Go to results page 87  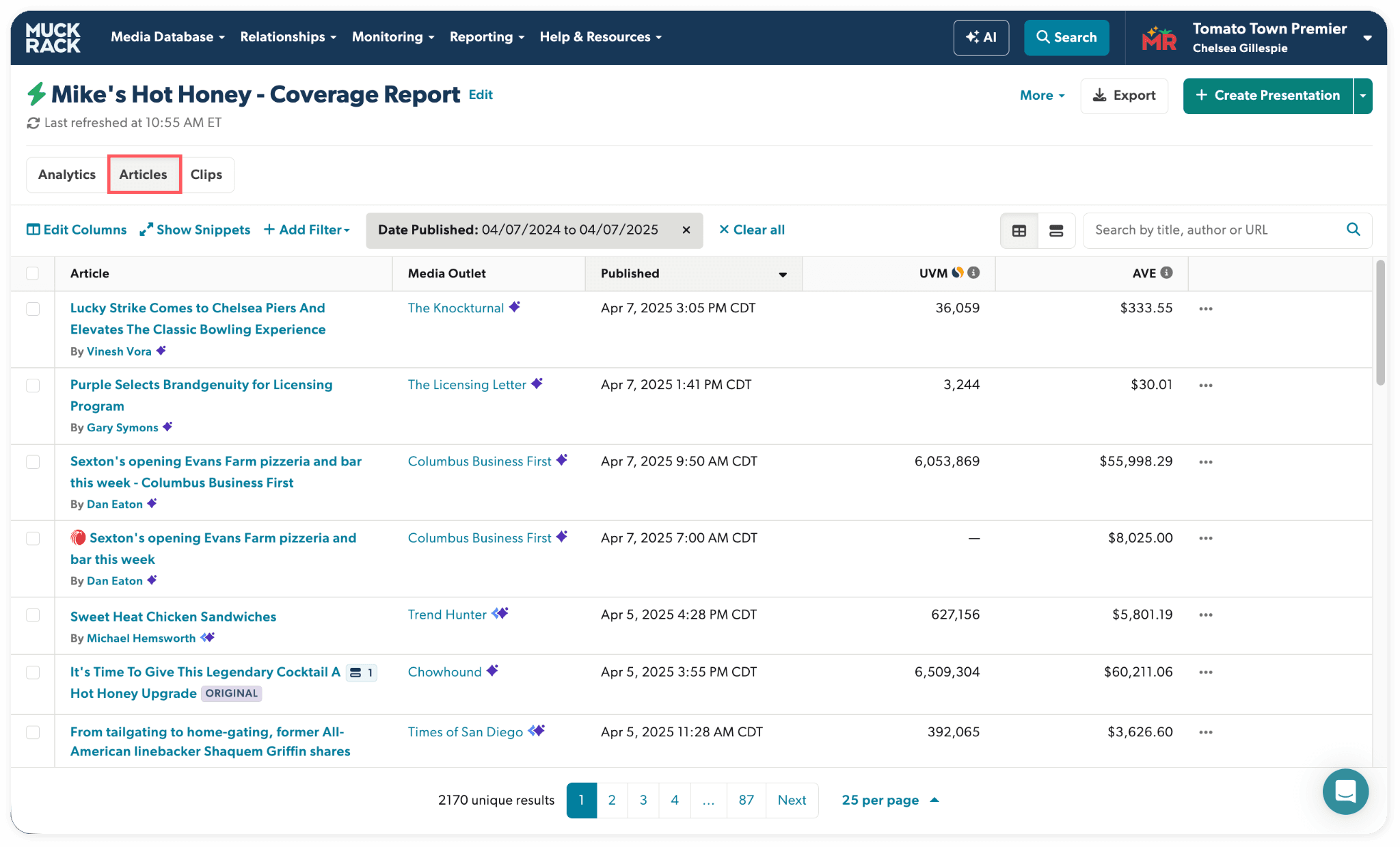tap(746, 801)
